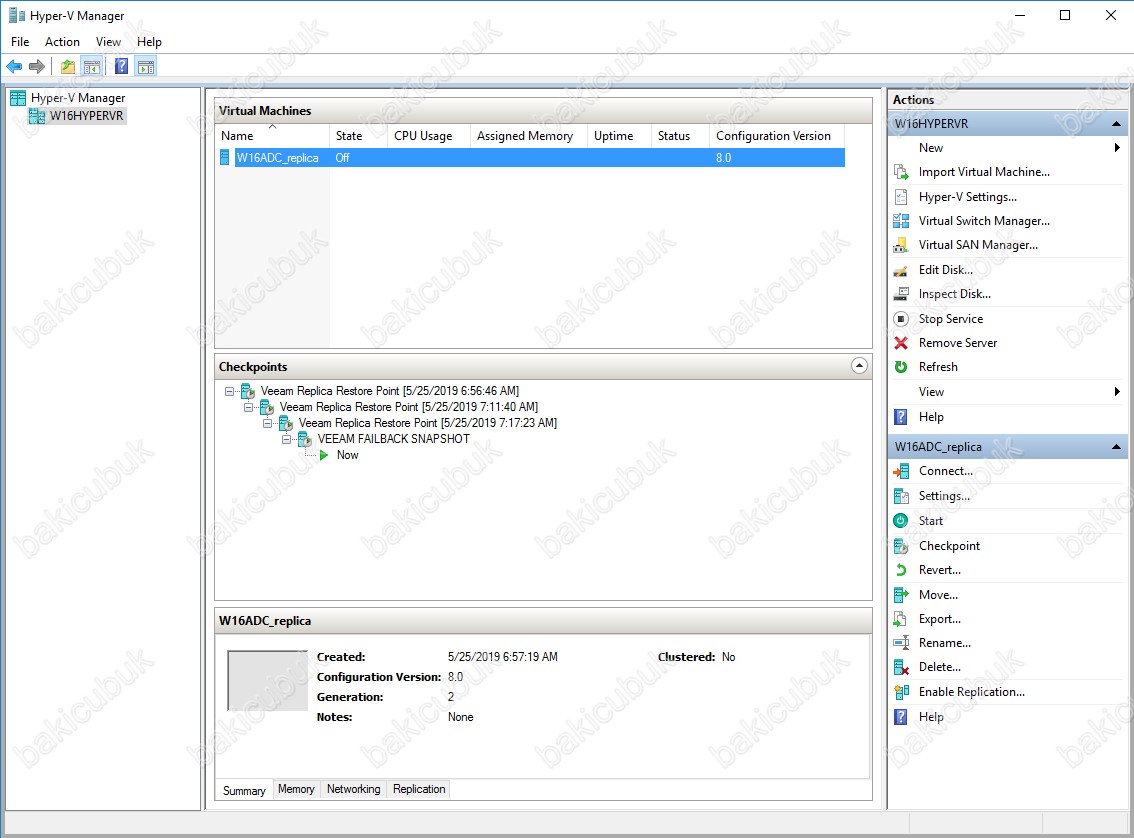The image size is (1134, 838).
Task: Click Stop Service action link
Action: point(950,319)
